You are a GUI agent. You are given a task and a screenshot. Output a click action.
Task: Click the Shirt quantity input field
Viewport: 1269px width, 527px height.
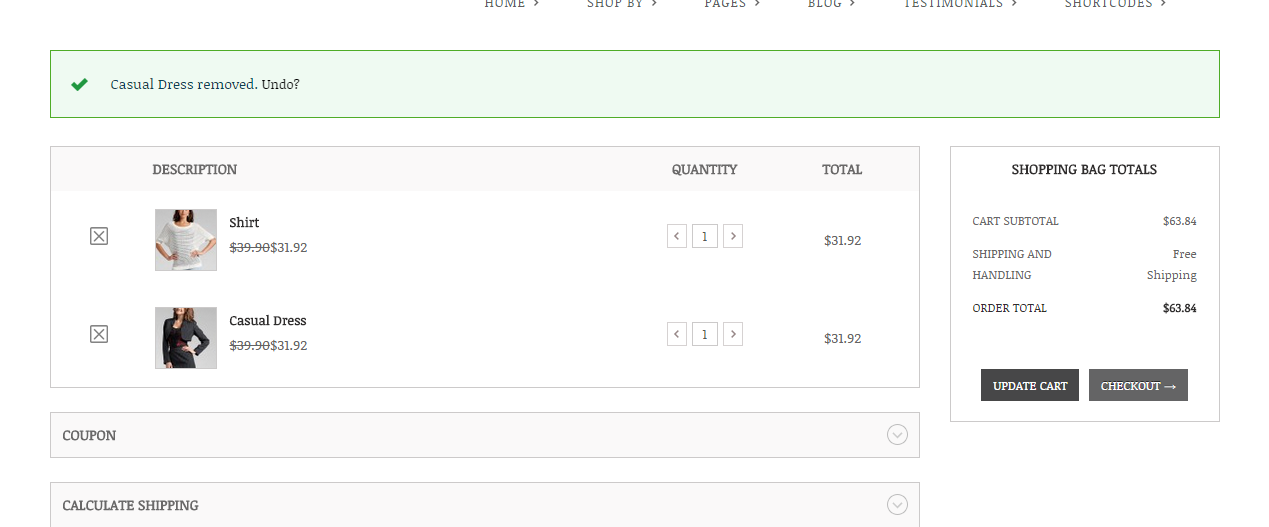click(x=705, y=236)
